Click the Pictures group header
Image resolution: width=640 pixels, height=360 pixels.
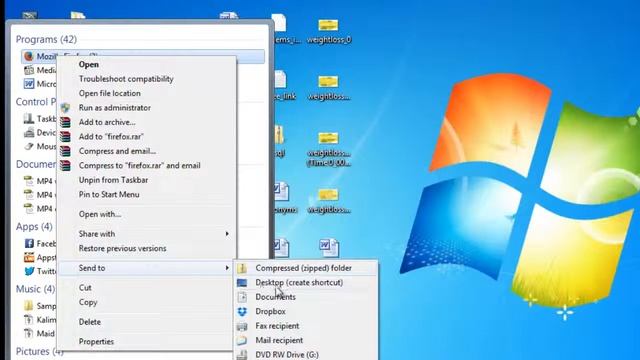pyautogui.click(x=40, y=351)
